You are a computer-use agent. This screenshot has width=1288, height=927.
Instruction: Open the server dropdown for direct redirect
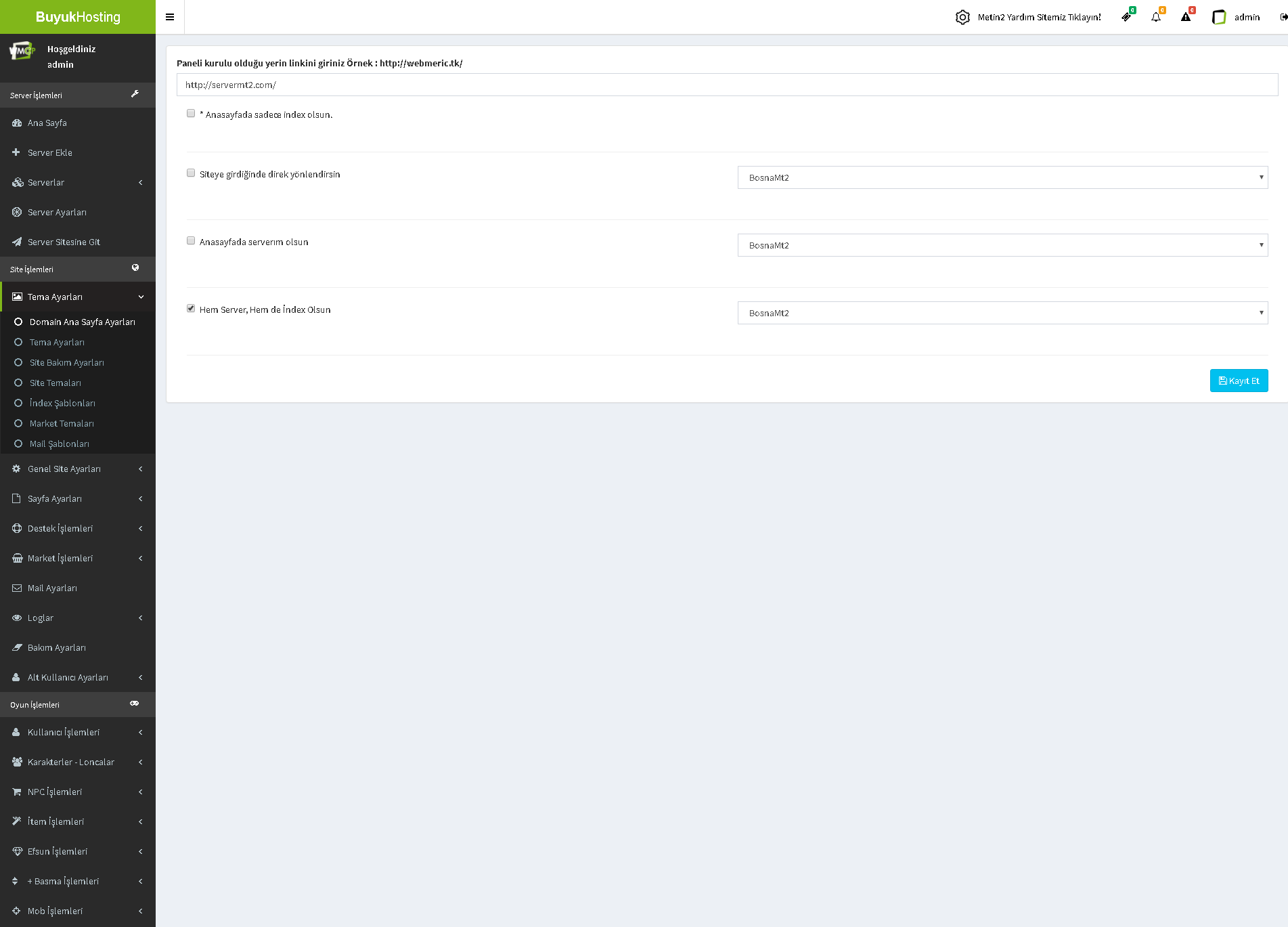pyautogui.click(x=1002, y=177)
